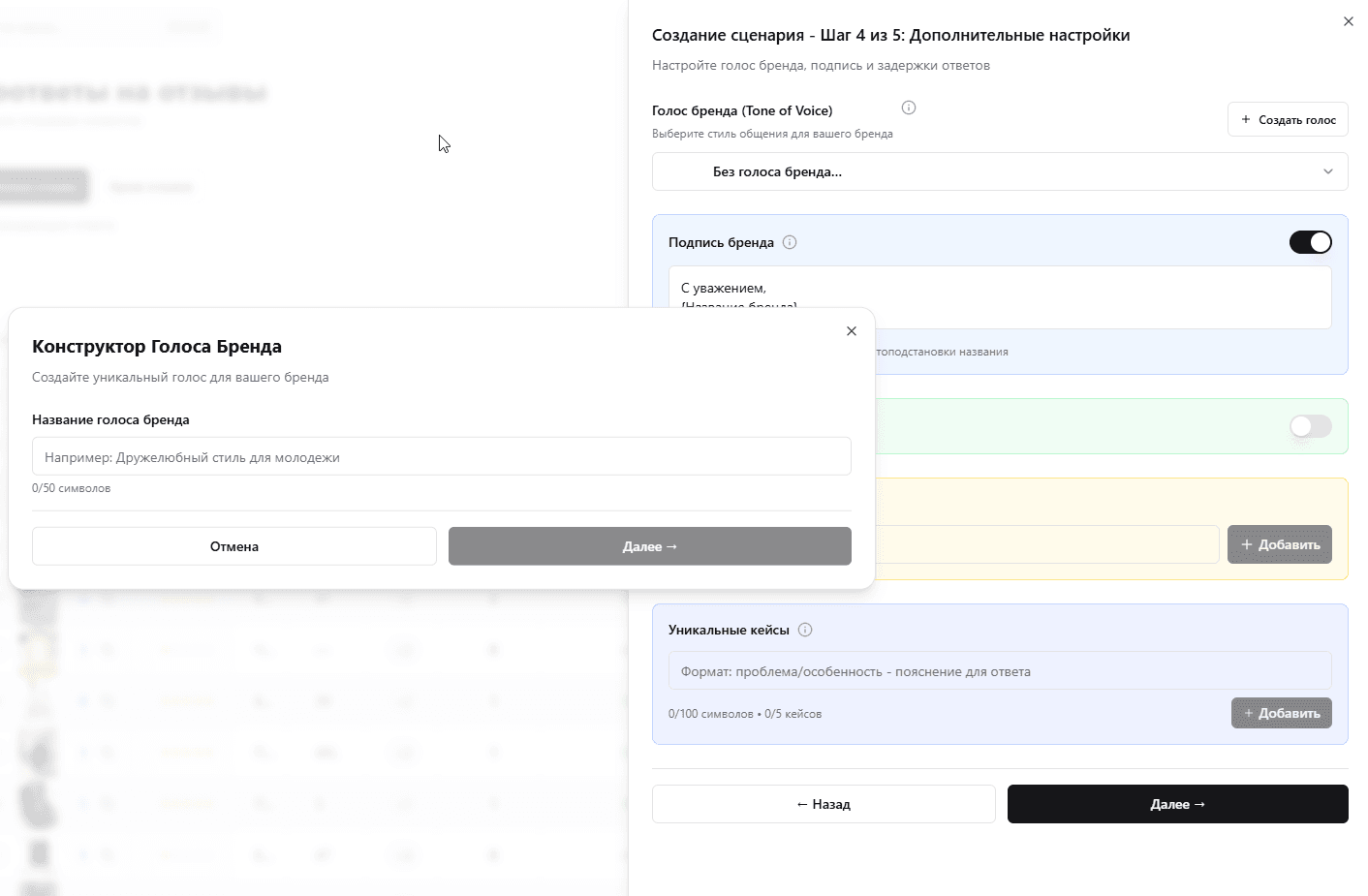Focus the Название голоса бренда input field

441,456
